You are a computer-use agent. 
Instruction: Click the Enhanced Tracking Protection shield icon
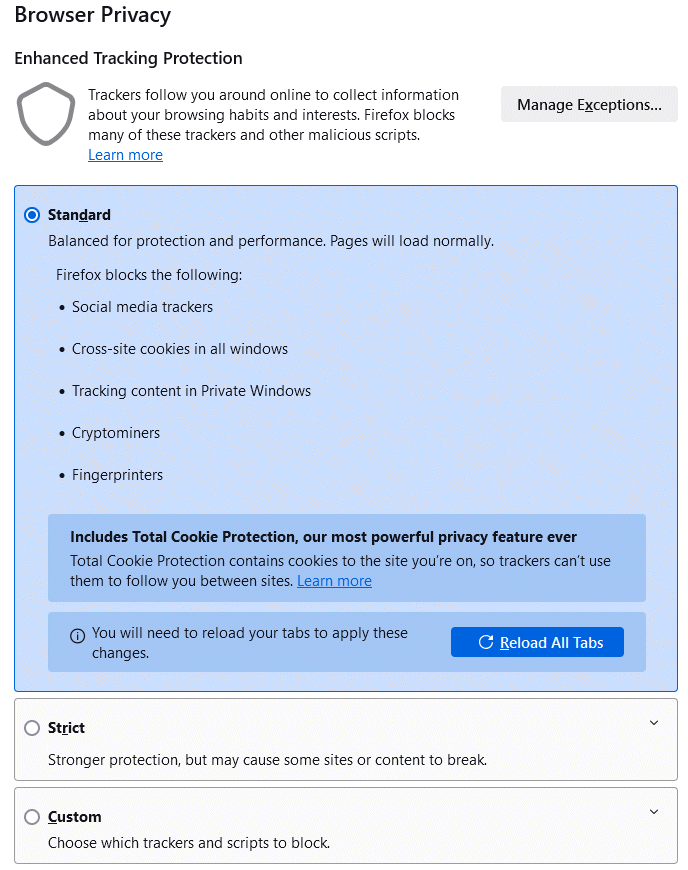pos(46,116)
